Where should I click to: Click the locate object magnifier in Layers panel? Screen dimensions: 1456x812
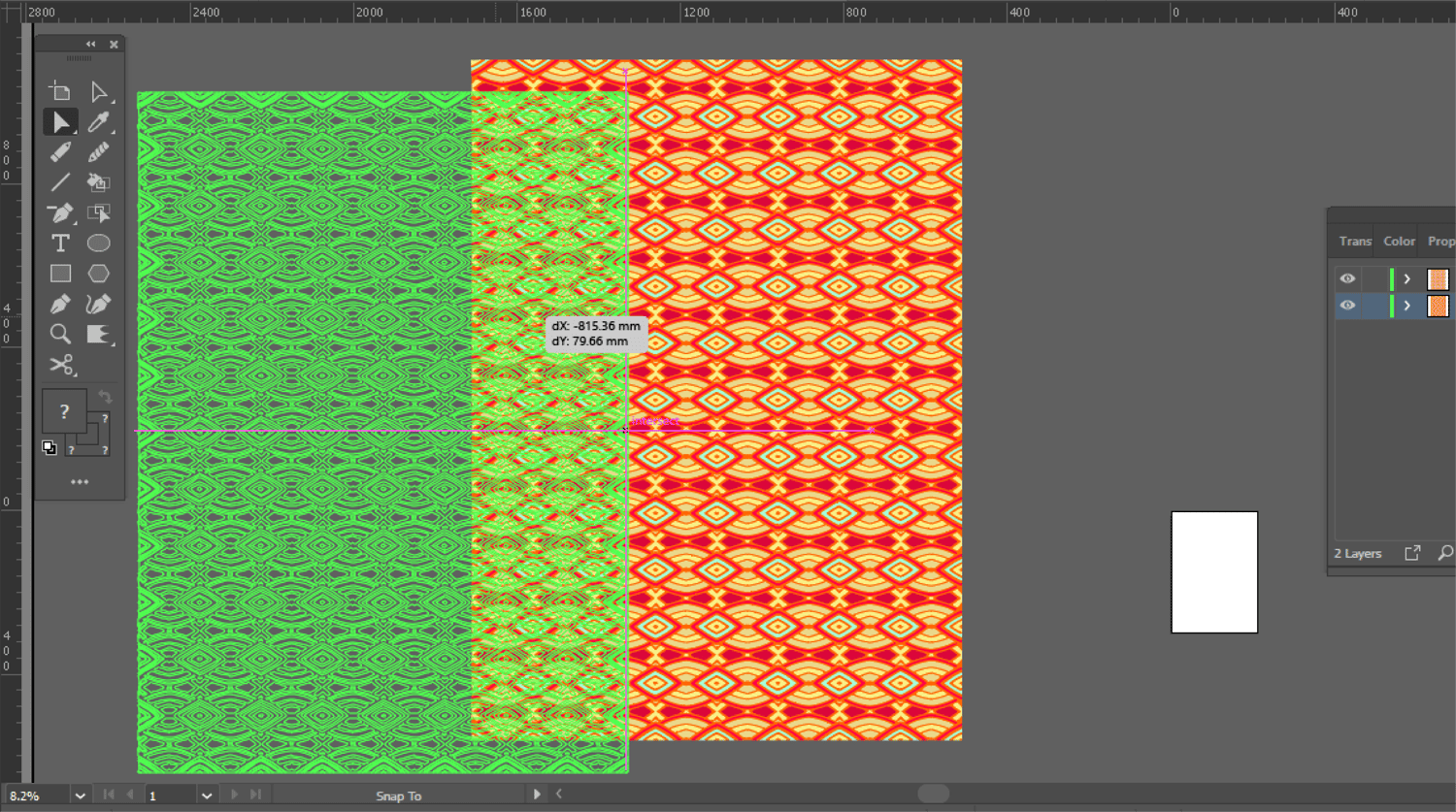click(x=1445, y=553)
